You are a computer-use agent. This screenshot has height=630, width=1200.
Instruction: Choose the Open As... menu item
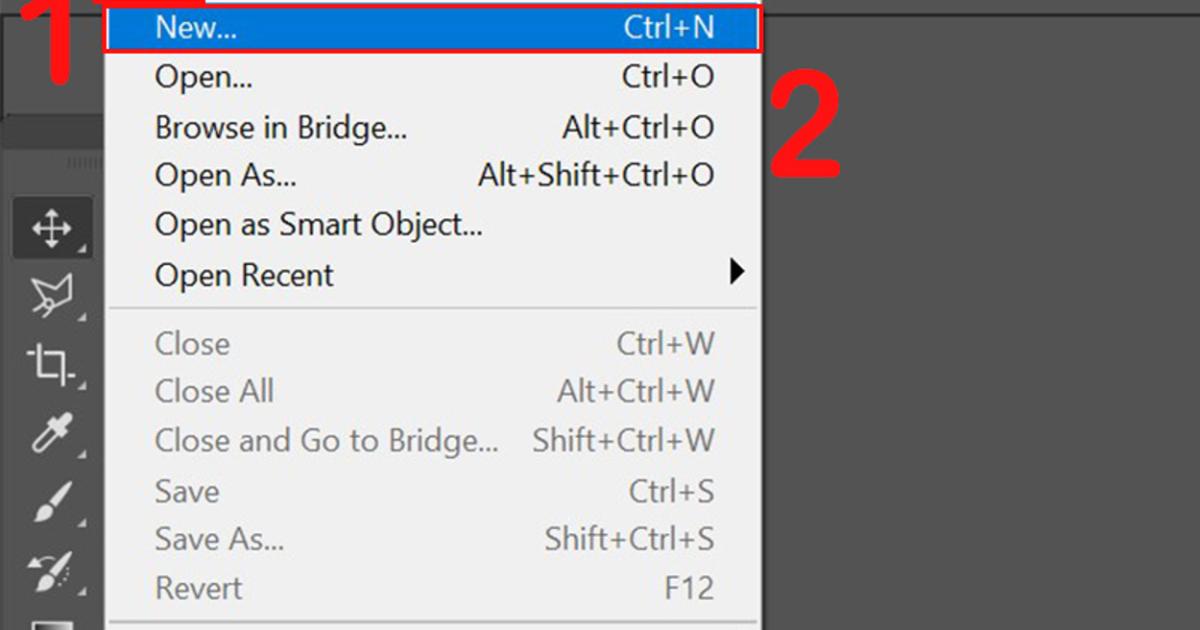[x=225, y=176]
